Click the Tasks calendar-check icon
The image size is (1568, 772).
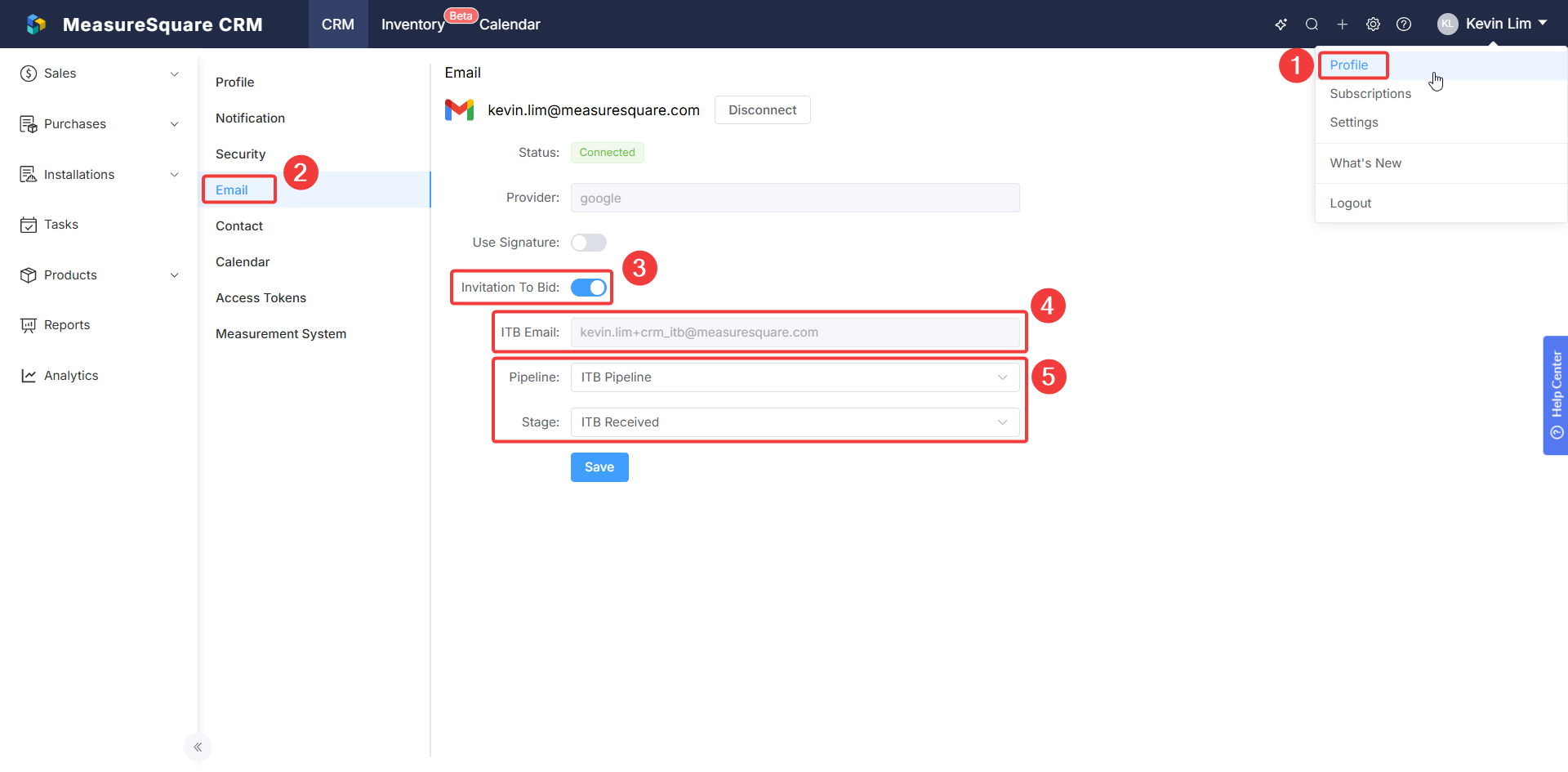click(x=29, y=225)
